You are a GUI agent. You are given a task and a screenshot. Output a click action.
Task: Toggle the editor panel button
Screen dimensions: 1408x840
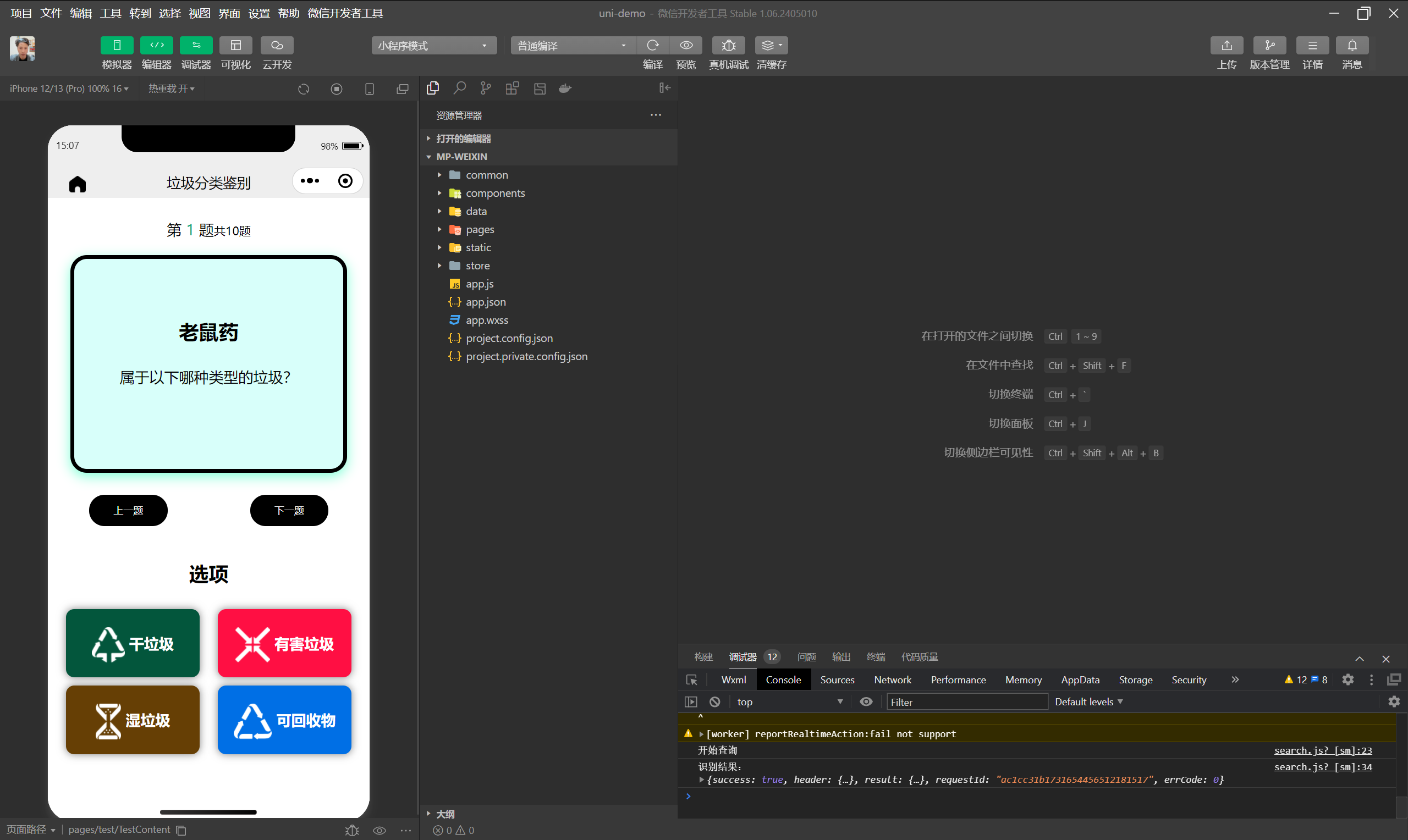[x=156, y=45]
